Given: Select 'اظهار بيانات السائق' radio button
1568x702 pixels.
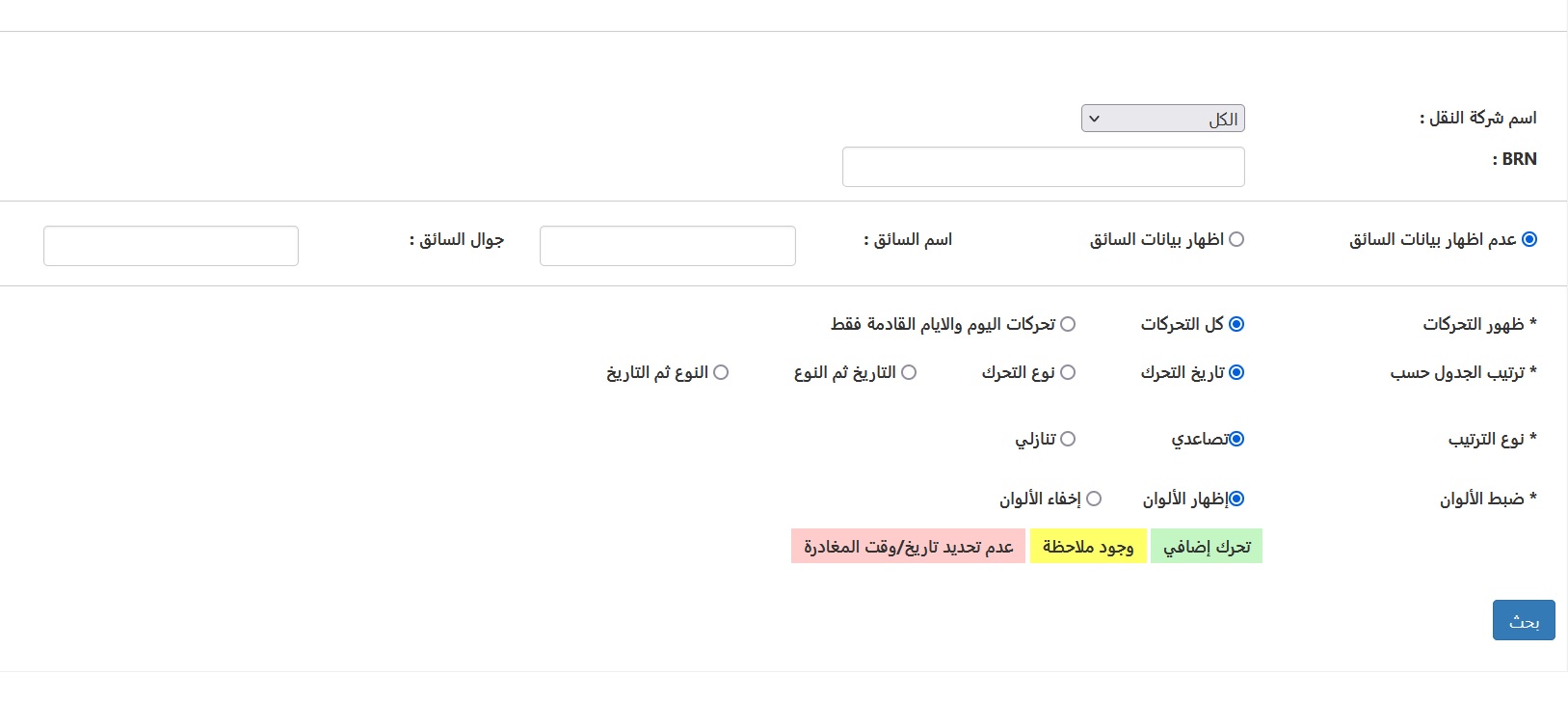Looking at the screenshot, I should 1236,239.
